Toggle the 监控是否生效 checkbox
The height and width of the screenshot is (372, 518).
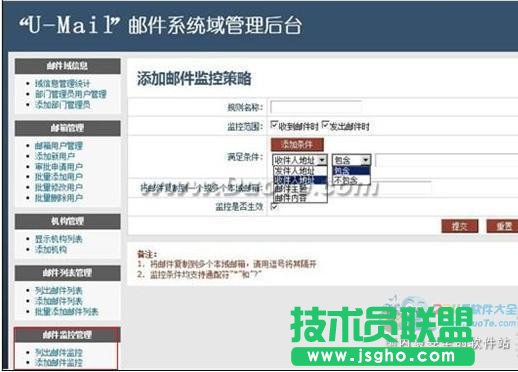[274, 207]
